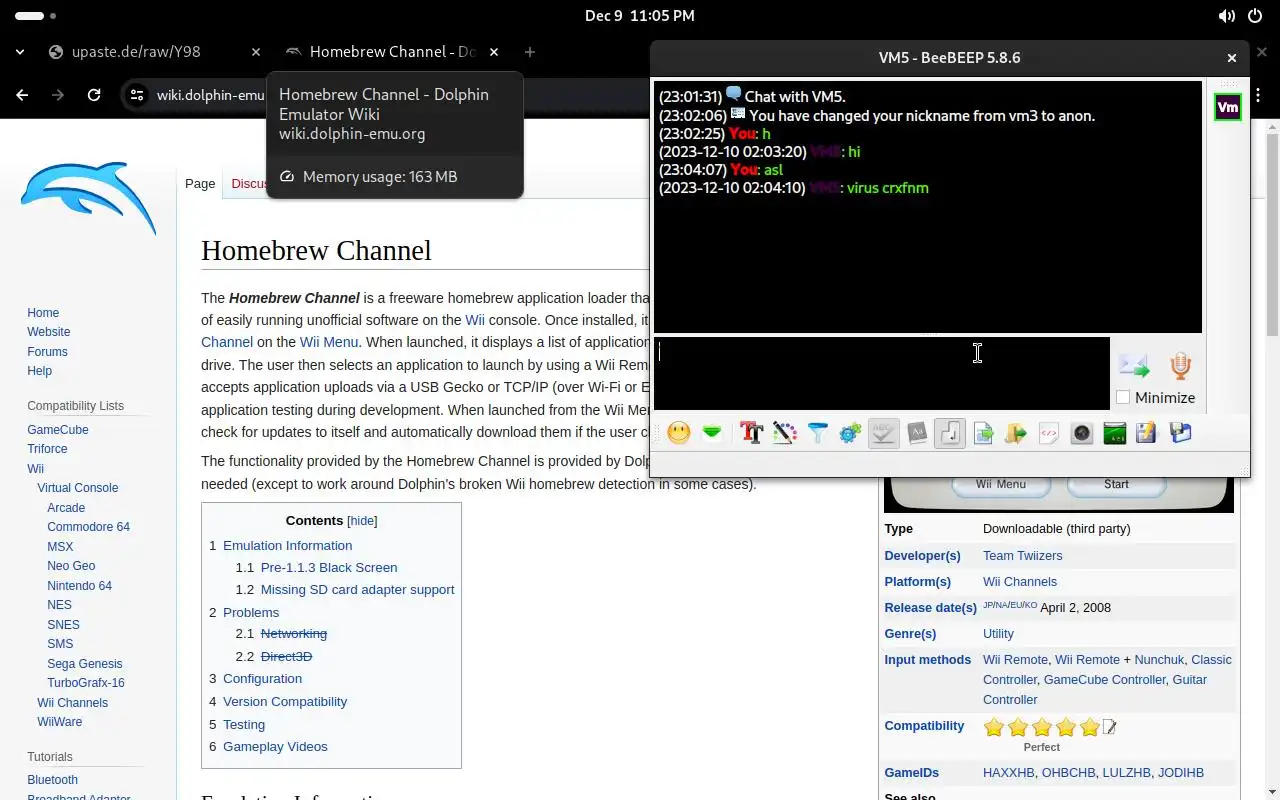Focus the BeeBEEP message input box

(881, 373)
